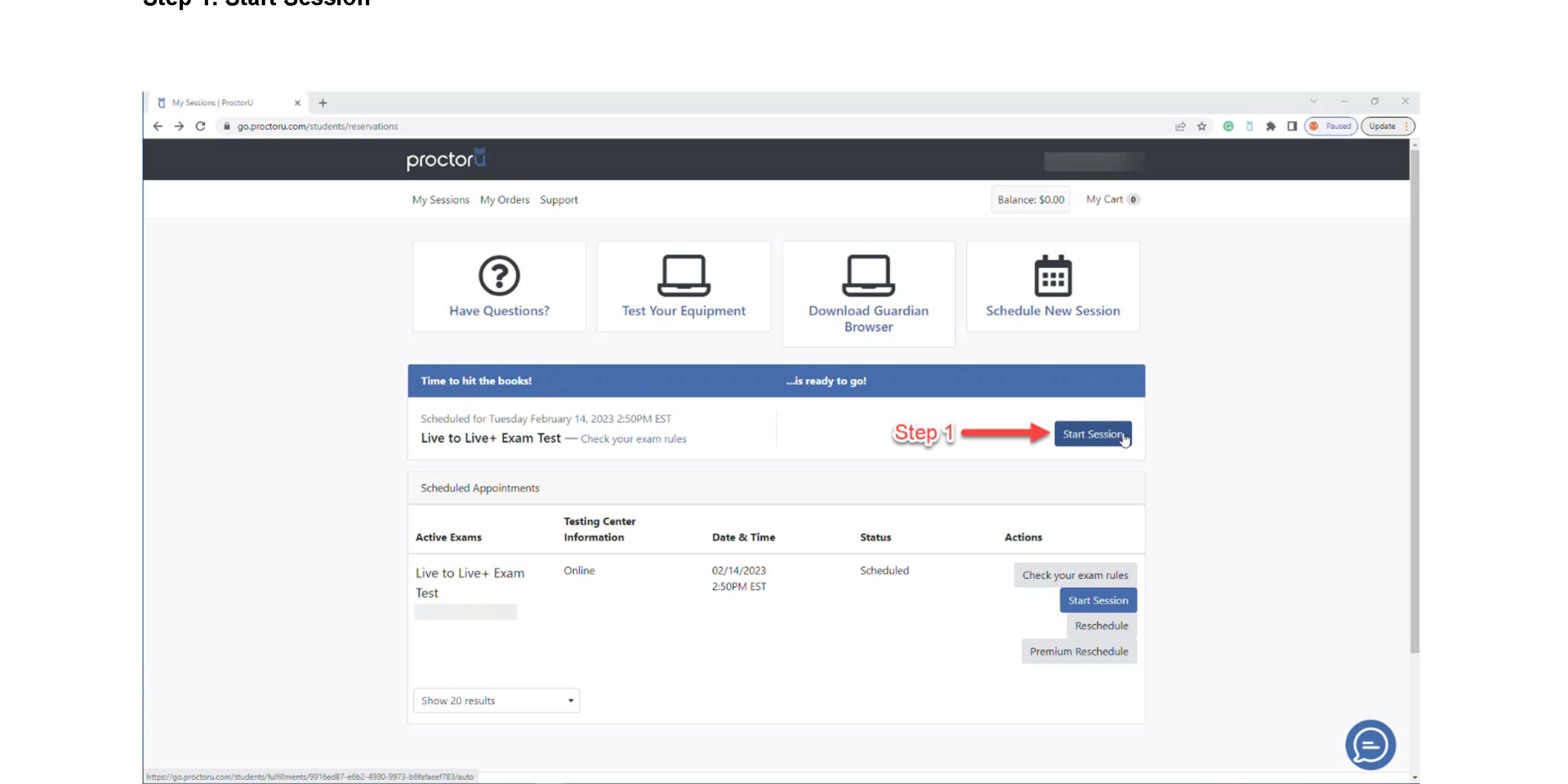Click the Premium Reschedule button

point(1078,652)
